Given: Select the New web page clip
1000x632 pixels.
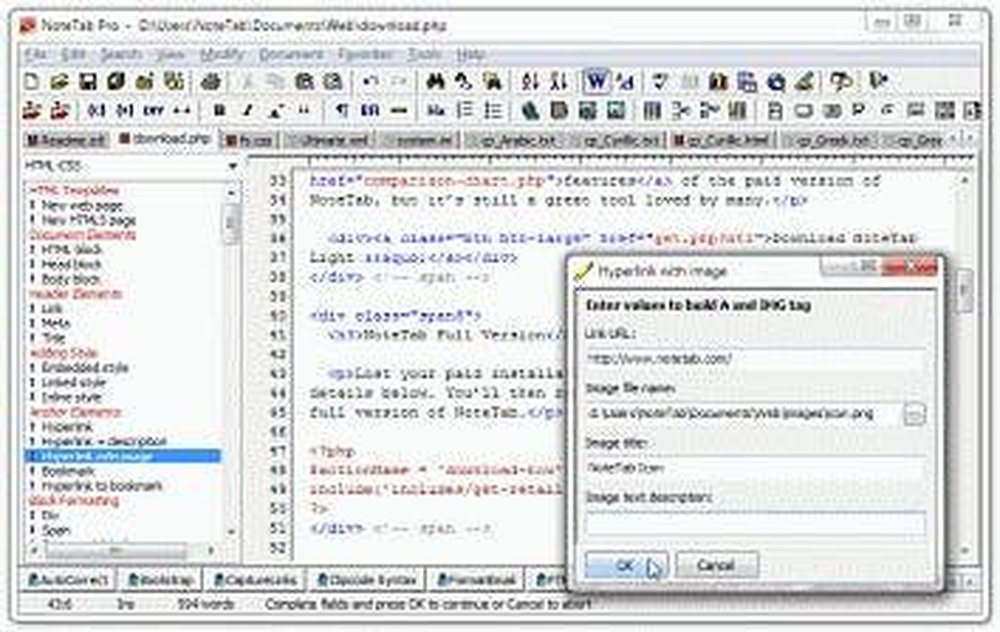Looking at the screenshot, I should (x=81, y=206).
